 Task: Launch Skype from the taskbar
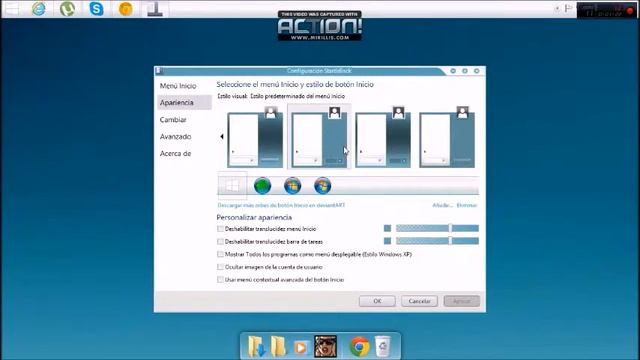96,9
